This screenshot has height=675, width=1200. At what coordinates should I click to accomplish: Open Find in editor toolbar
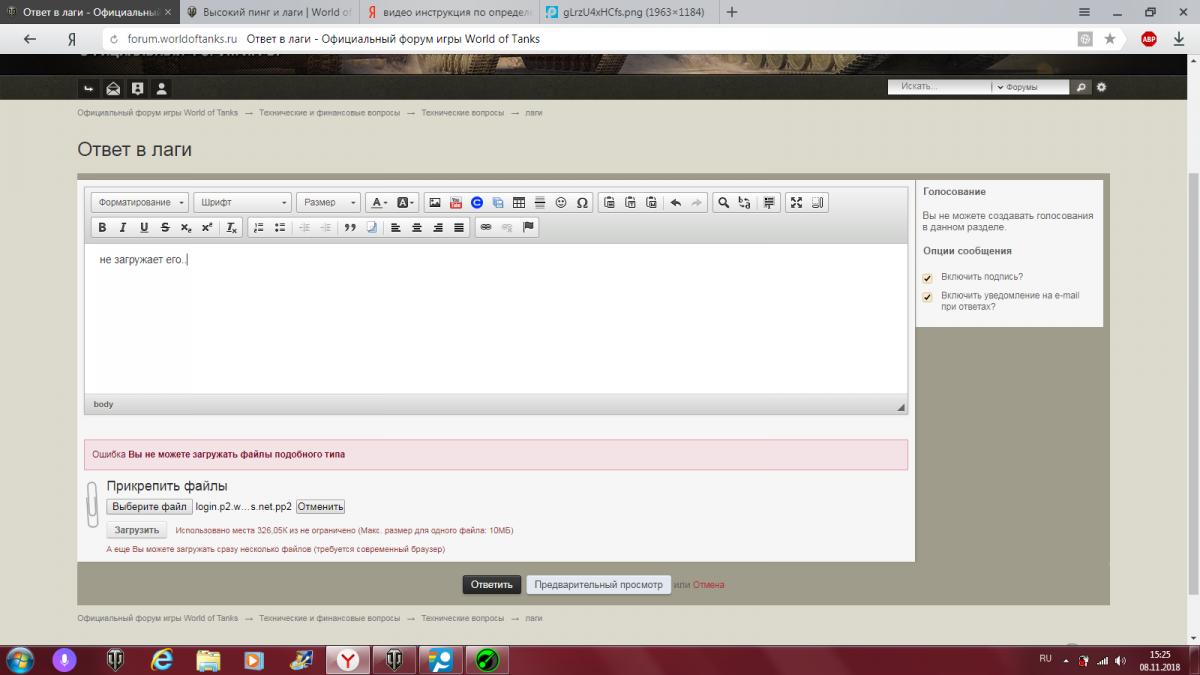click(x=723, y=202)
